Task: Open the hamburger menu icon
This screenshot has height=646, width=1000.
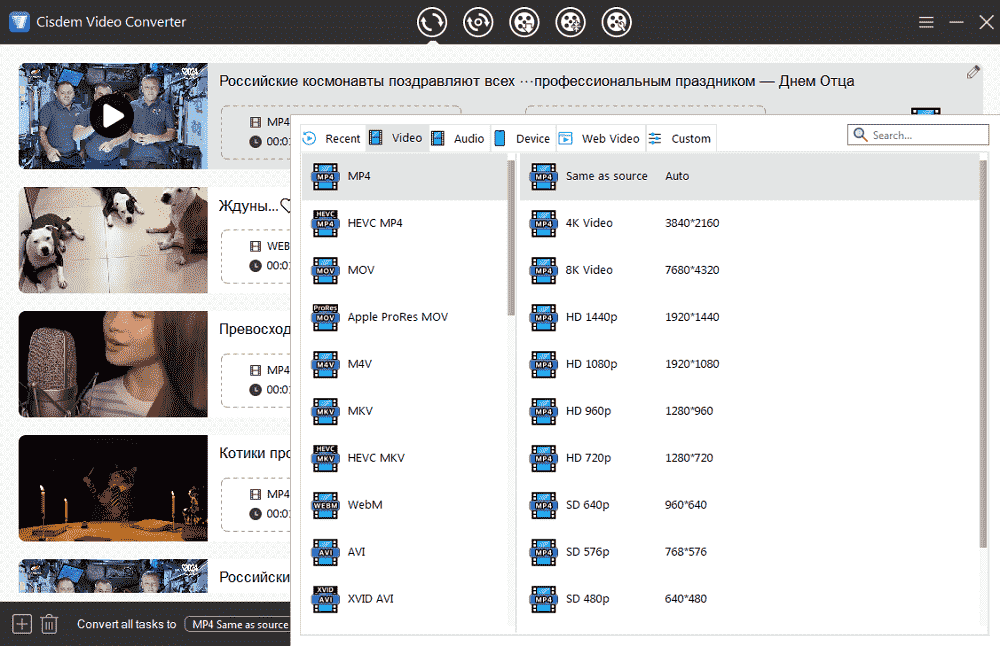Action: click(x=926, y=22)
